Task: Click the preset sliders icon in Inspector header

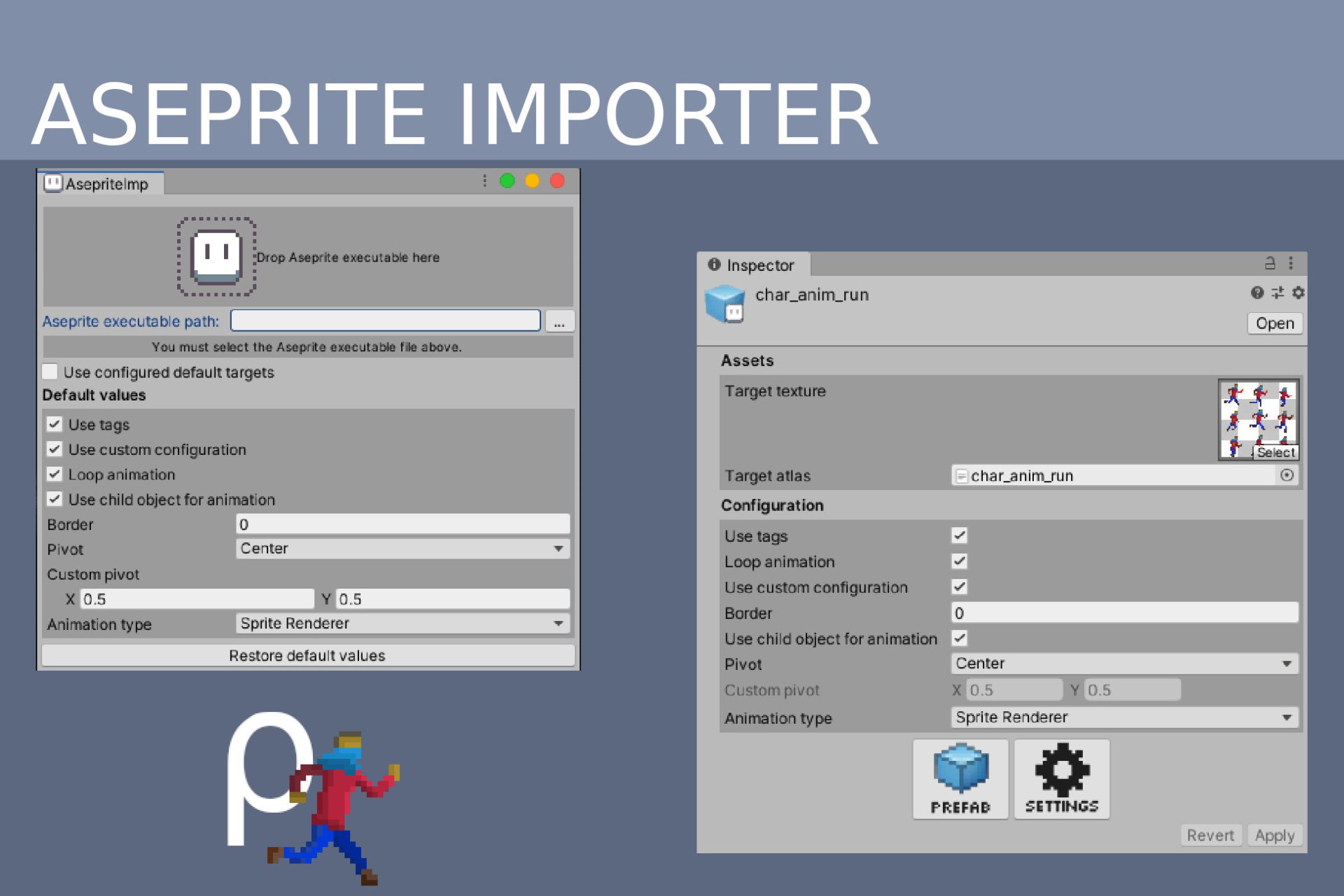Action: click(1277, 293)
